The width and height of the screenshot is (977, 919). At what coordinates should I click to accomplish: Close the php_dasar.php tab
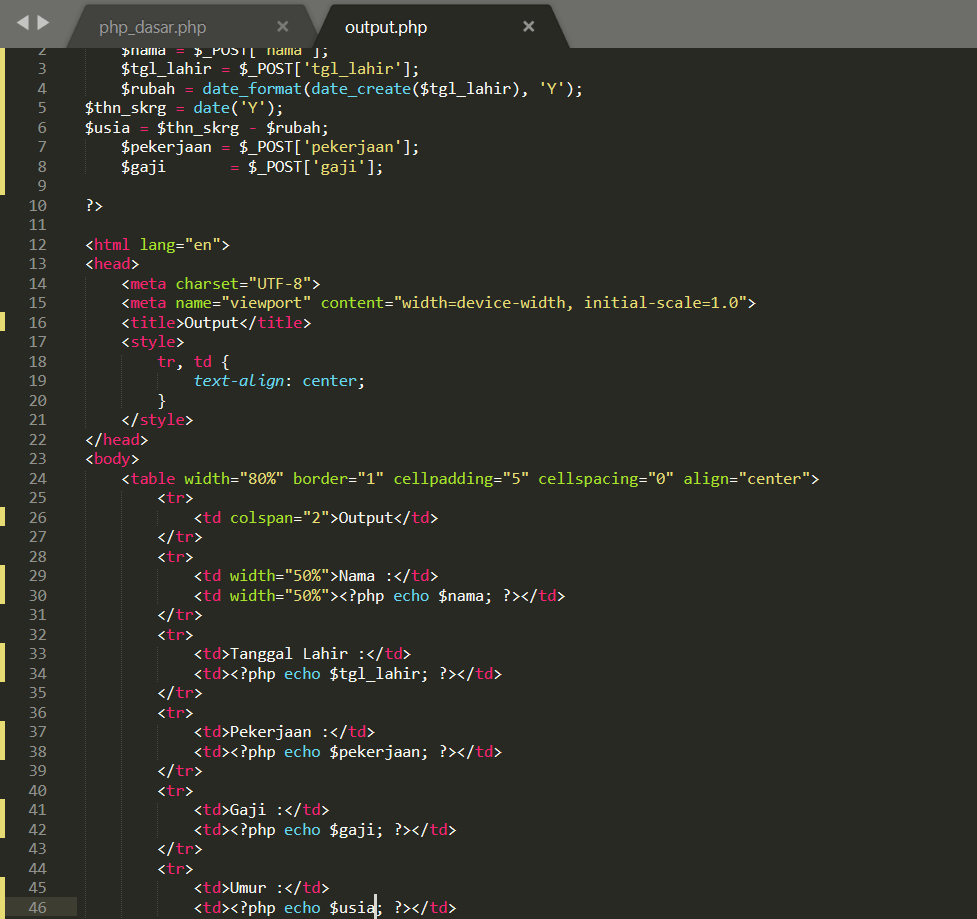point(283,26)
